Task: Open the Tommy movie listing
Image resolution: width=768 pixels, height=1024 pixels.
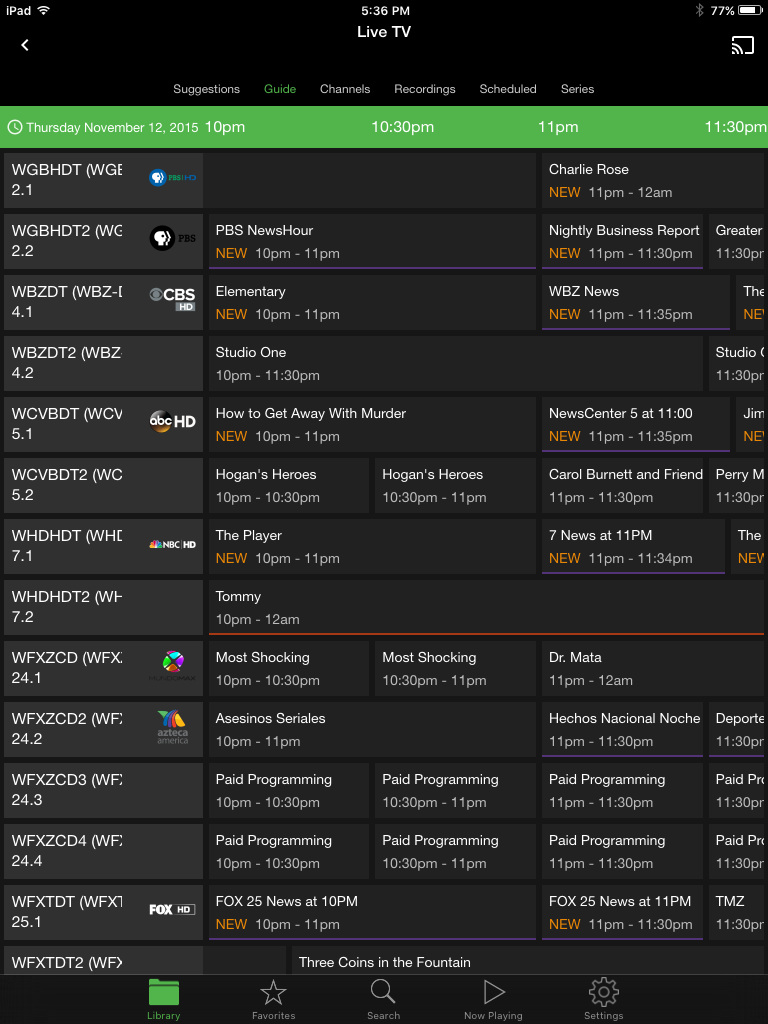Action: [487, 607]
